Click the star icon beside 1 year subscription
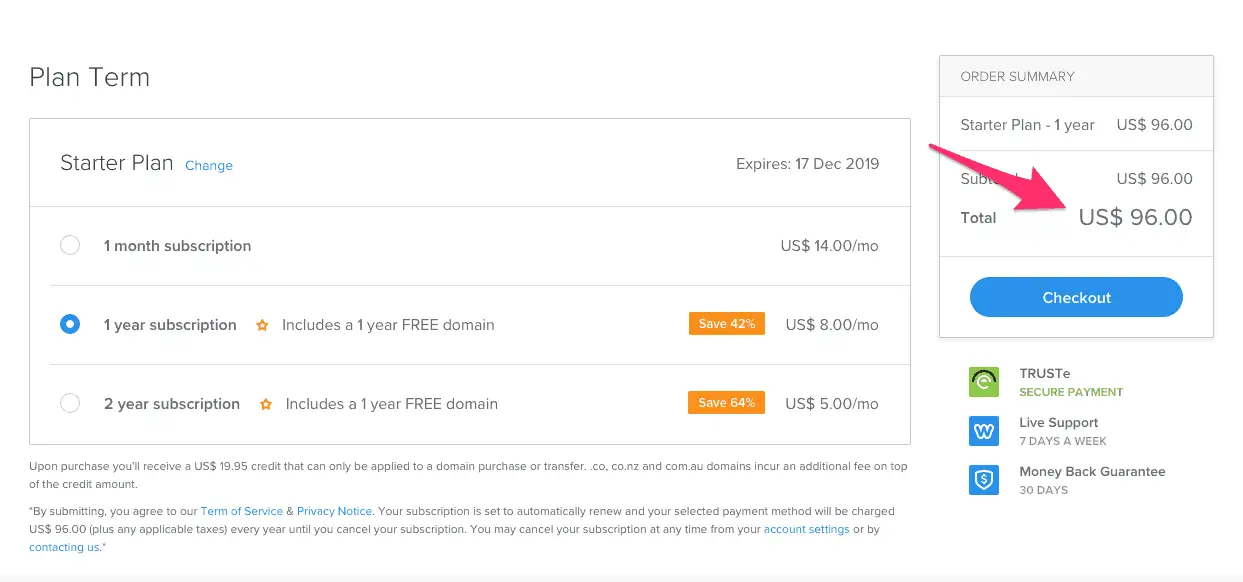 pyautogui.click(x=262, y=325)
